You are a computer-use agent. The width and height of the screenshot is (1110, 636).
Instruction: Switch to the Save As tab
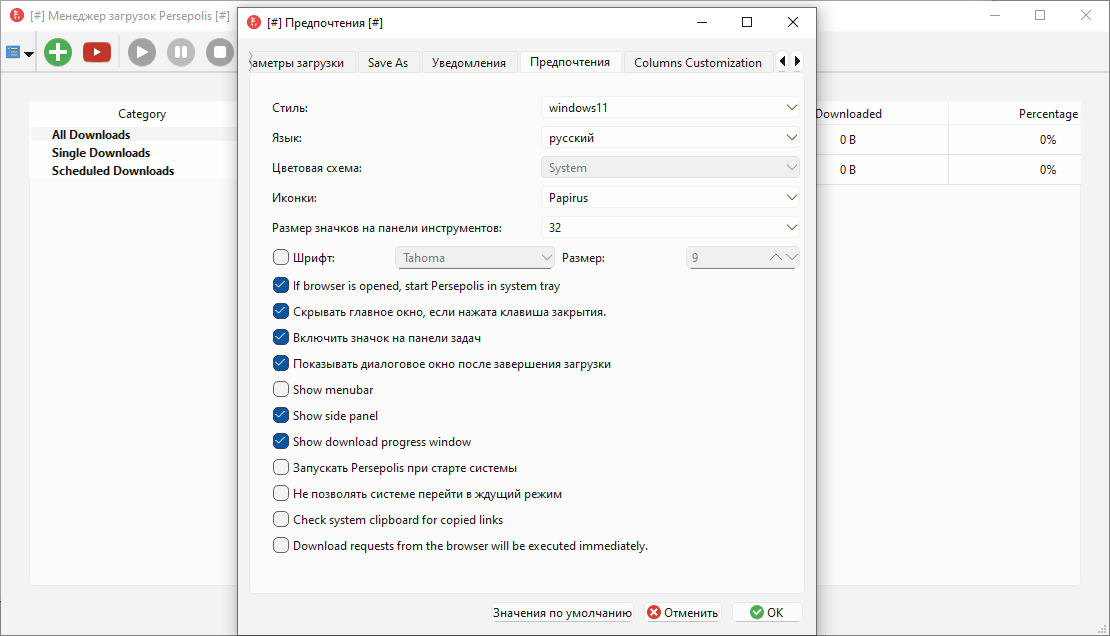pos(388,62)
